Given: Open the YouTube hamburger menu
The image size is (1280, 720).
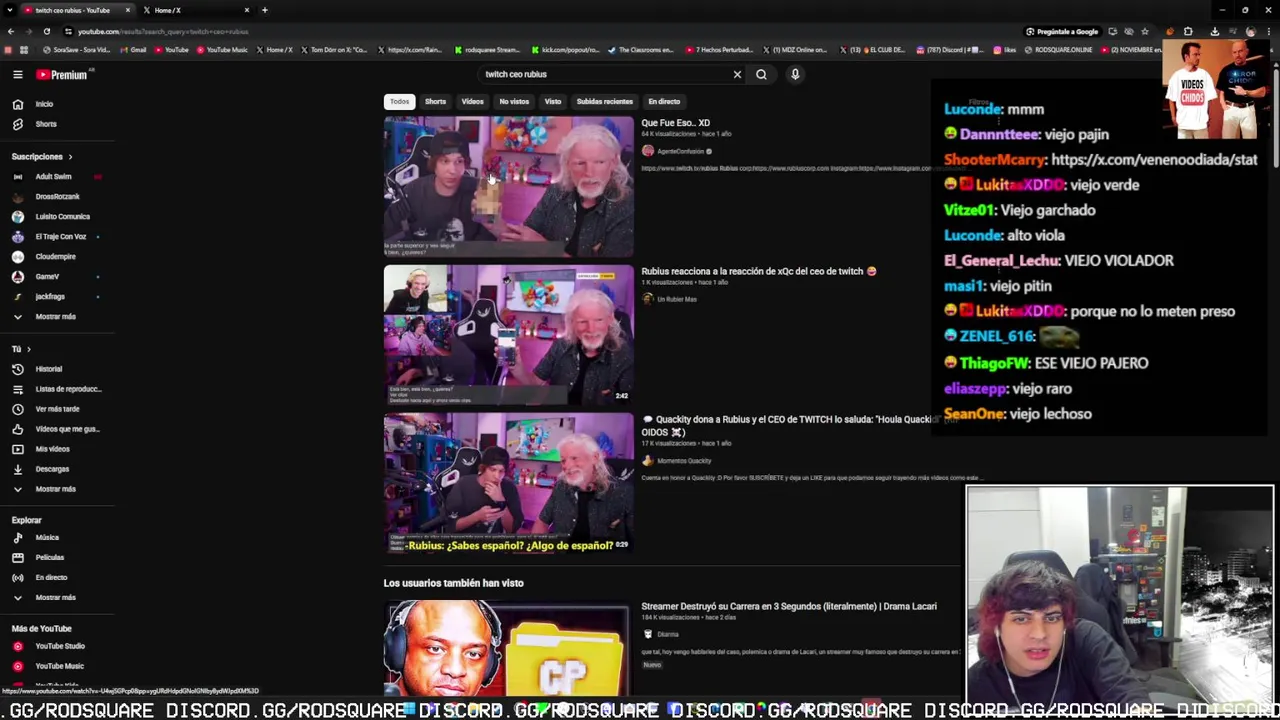Looking at the screenshot, I should [x=17, y=74].
